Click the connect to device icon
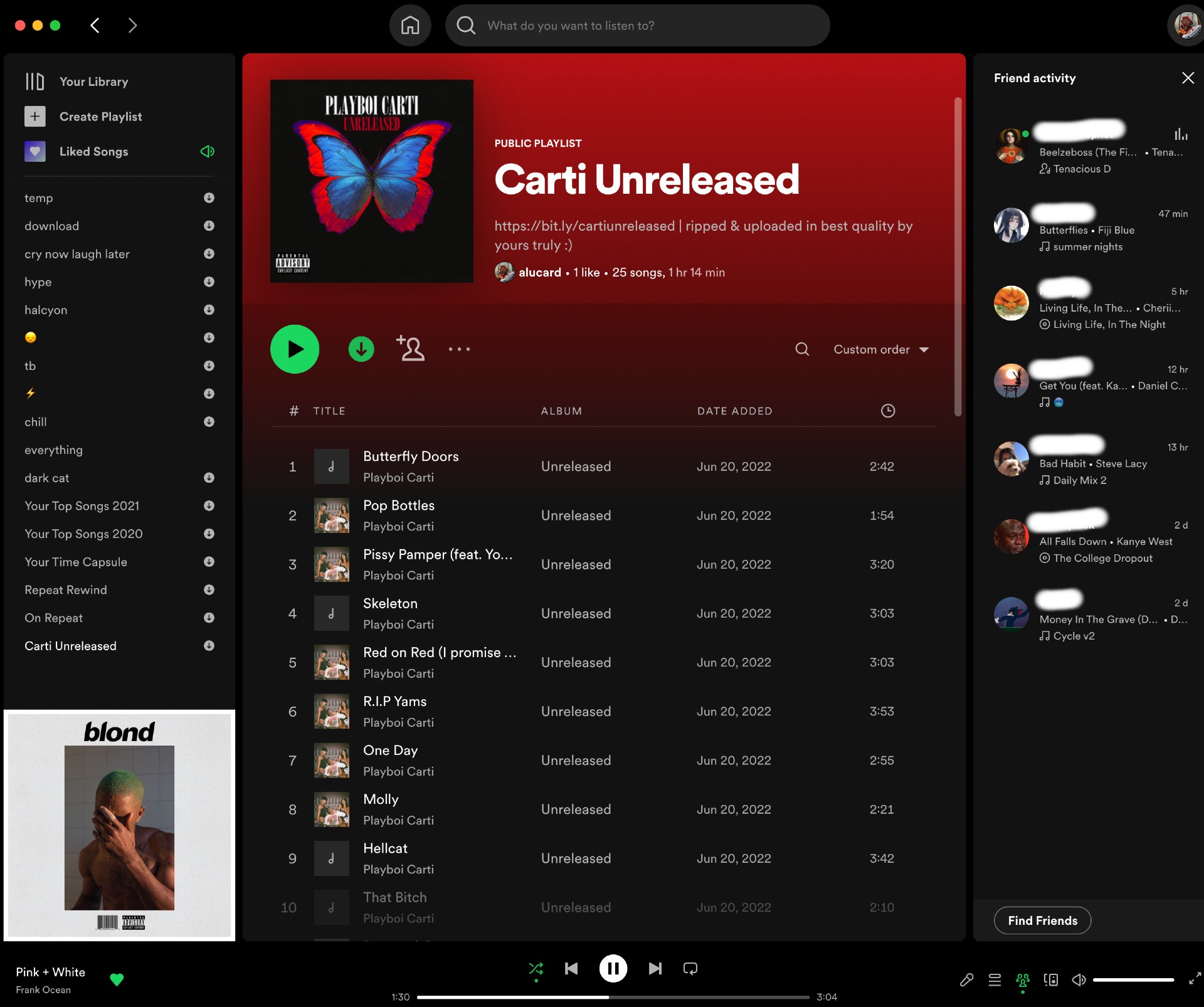The width and height of the screenshot is (1204, 1007). click(x=1051, y=979)
